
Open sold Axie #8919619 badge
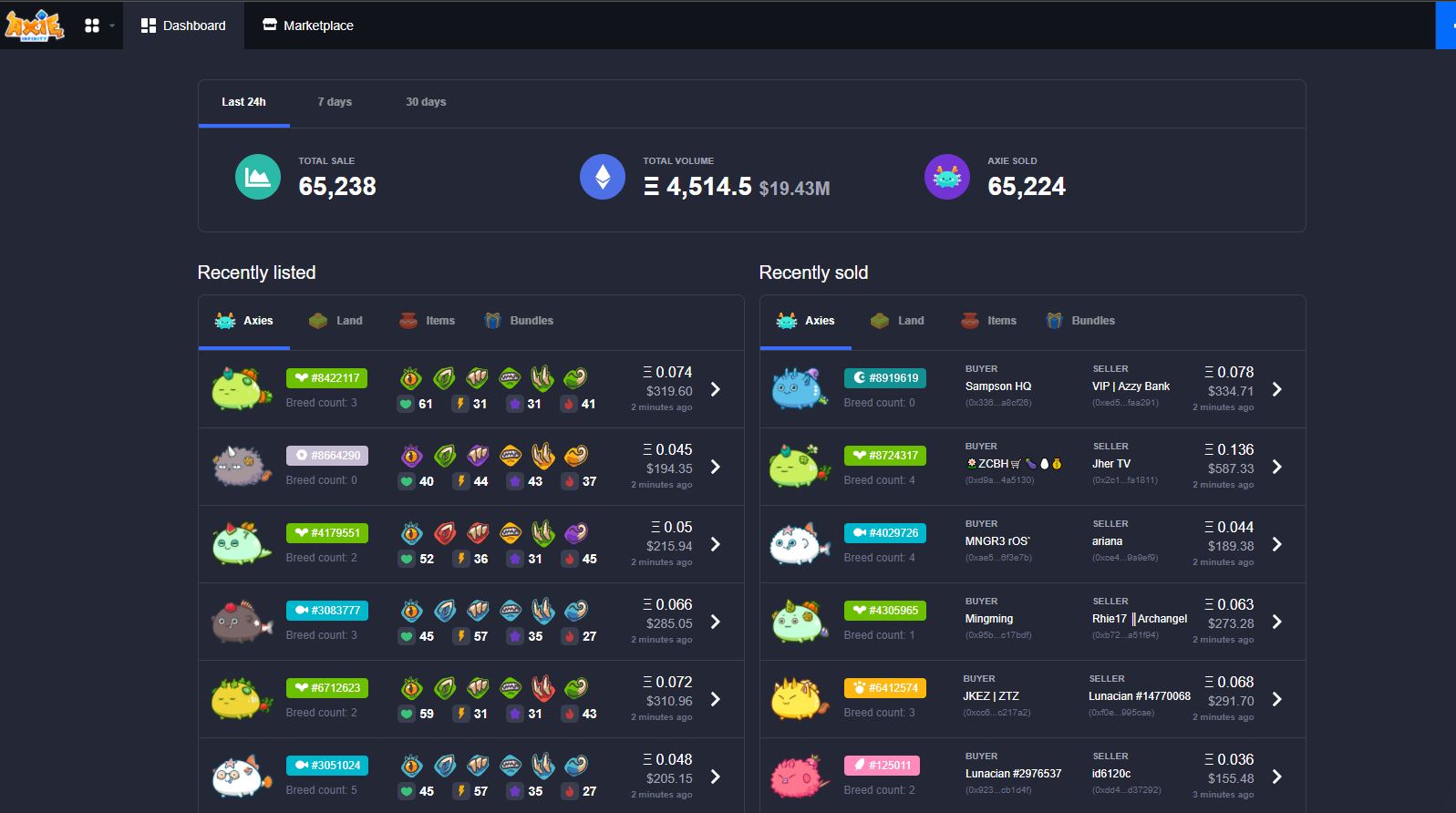pyautogui.click(x=884, y=378)
